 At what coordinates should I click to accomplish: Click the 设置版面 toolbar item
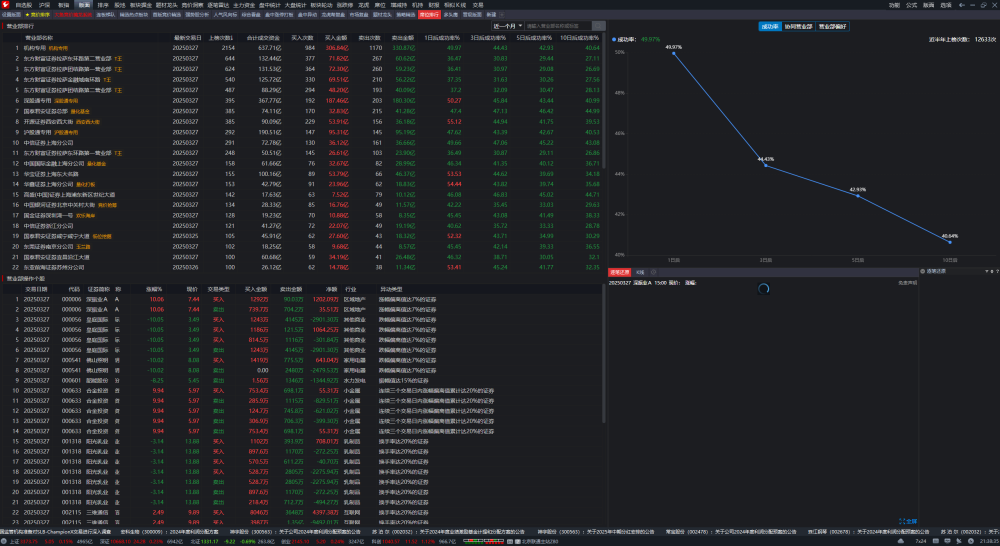11,14
